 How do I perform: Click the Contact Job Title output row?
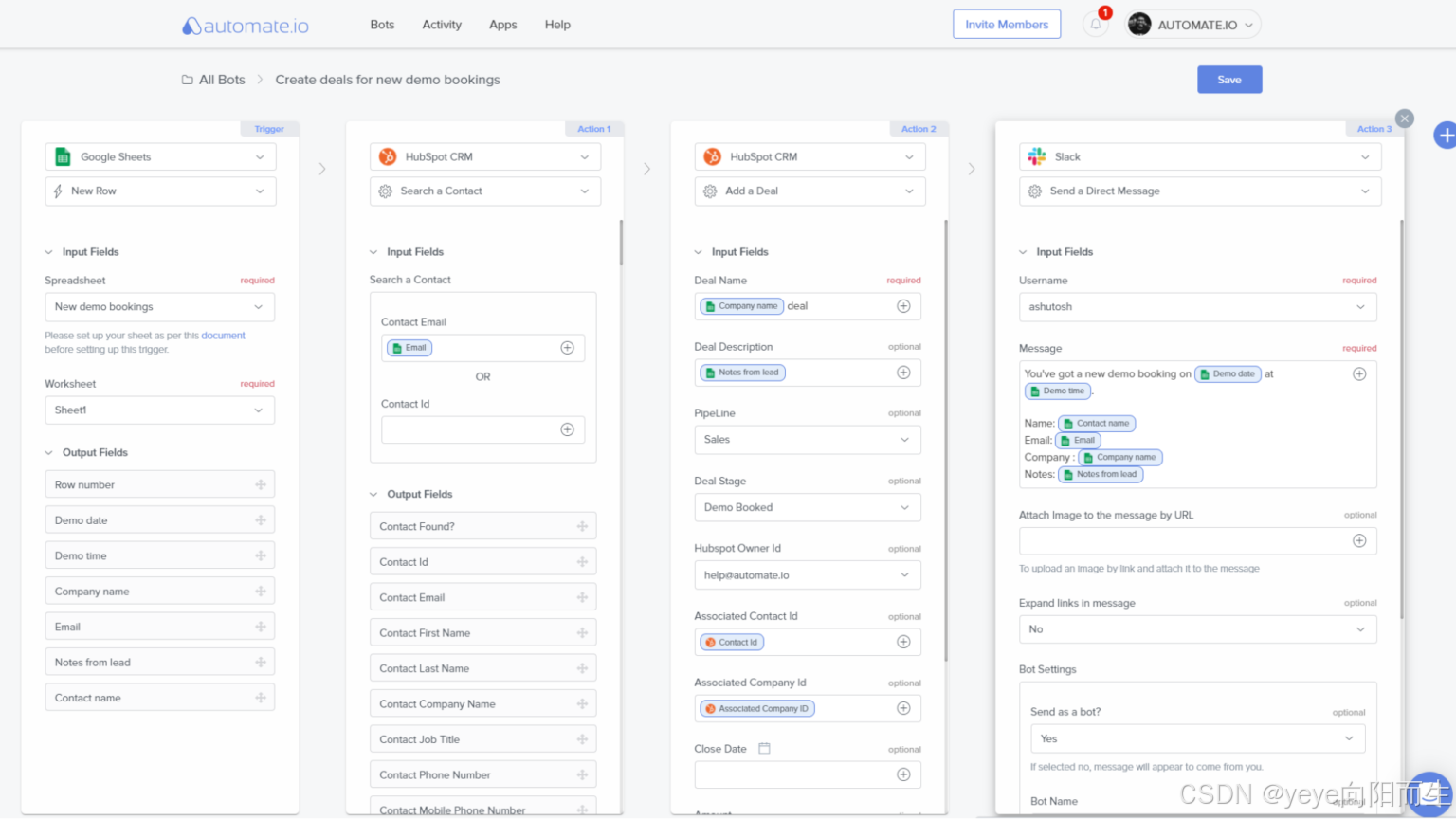coord(482,739)
